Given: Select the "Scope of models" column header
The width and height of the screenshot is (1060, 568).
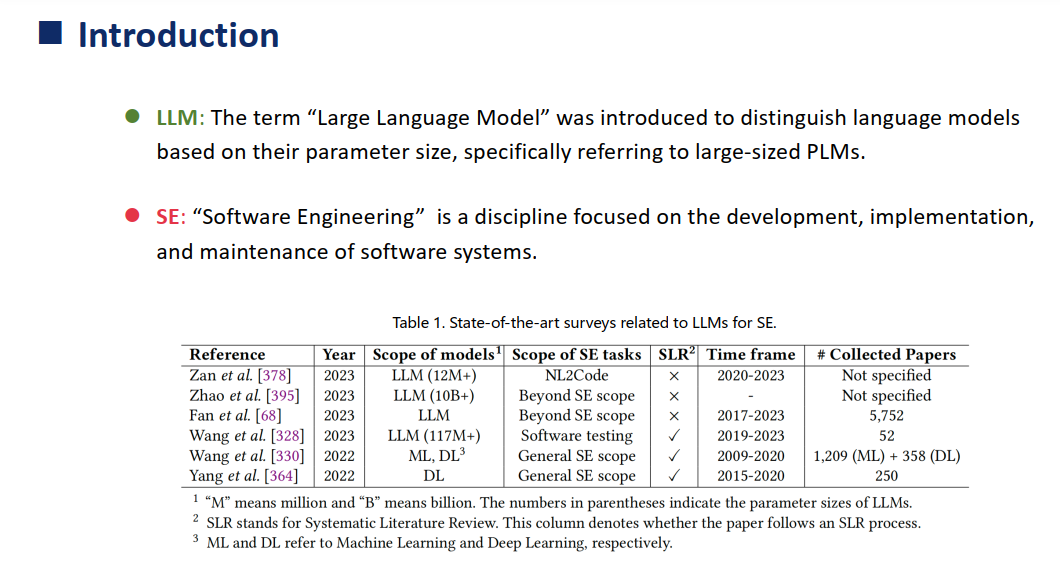Looking at the screenshot, I should point(437,354).
